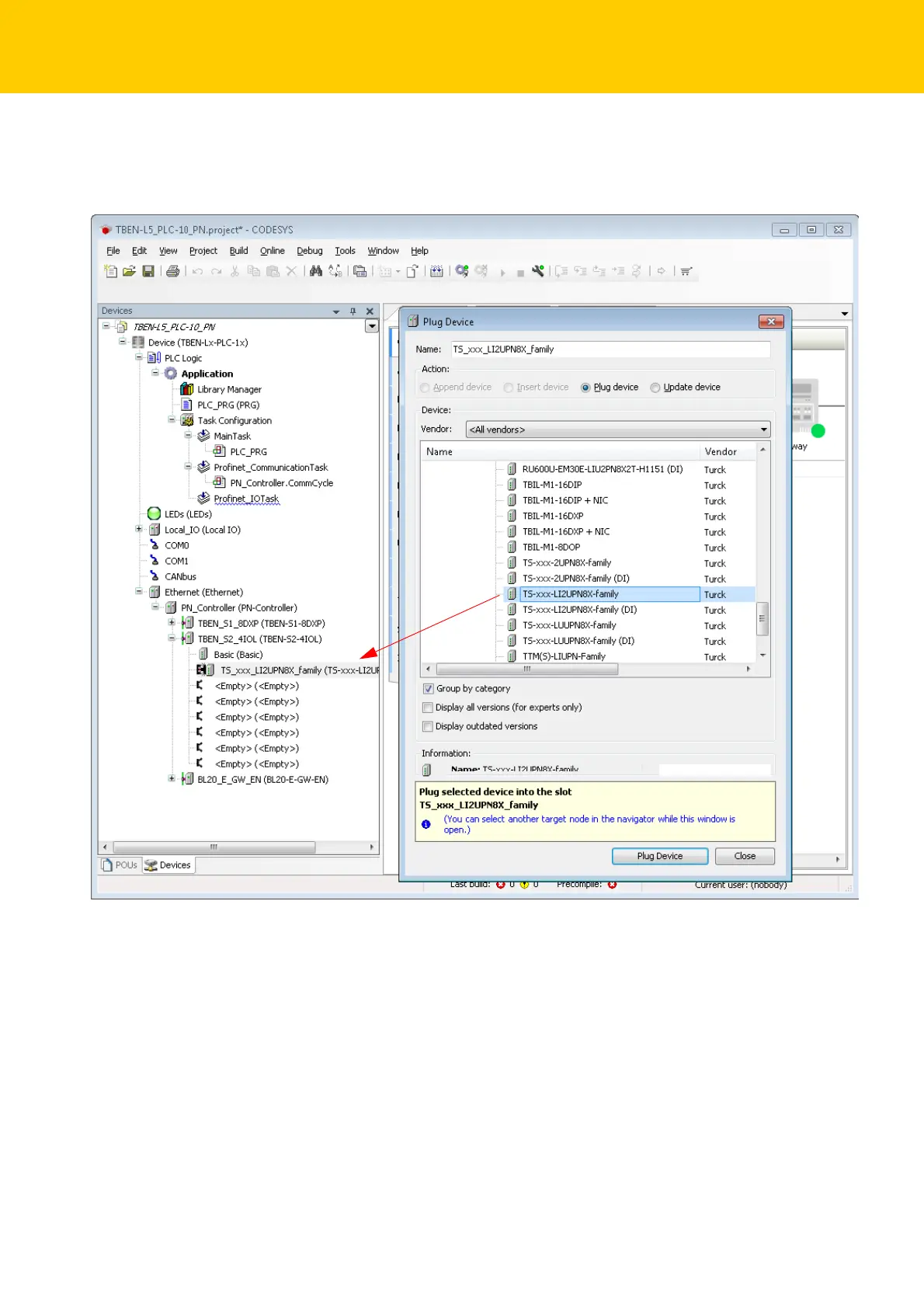Screen dimensions: 924x1308
Task: Click the Profinet_IOTask task icon
Action: (x=203, y=498)
